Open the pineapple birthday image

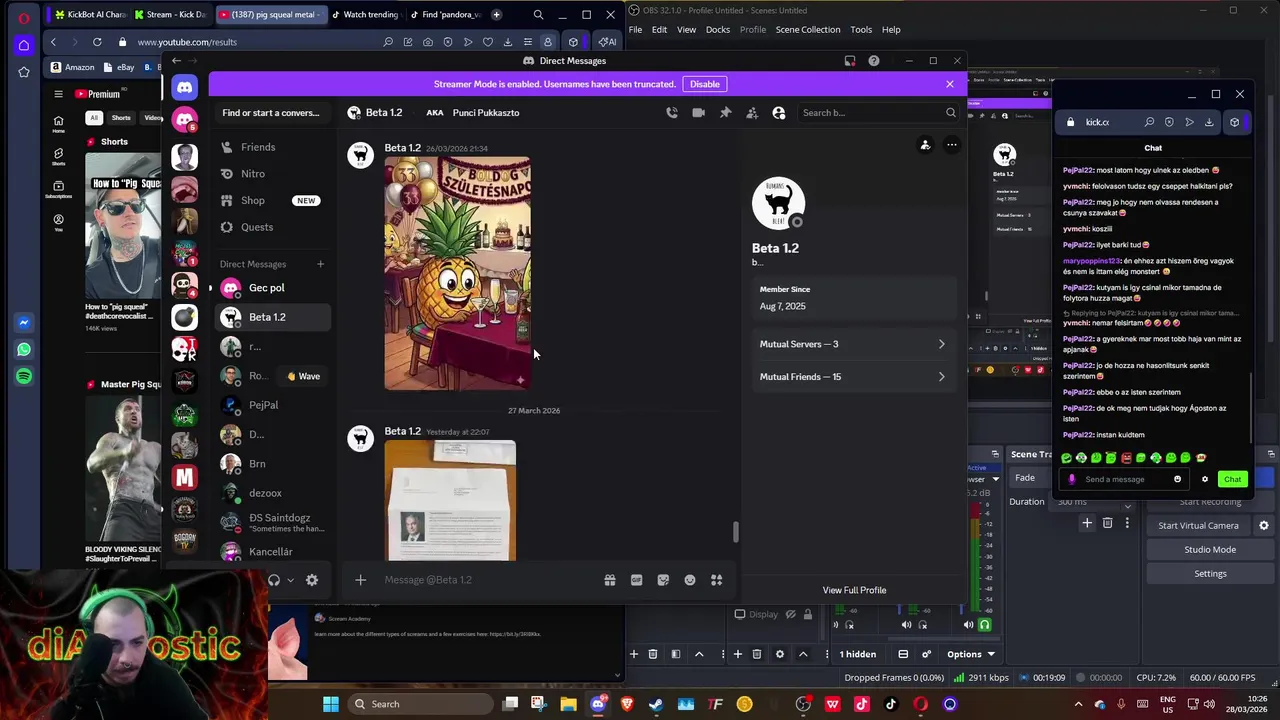457,274
